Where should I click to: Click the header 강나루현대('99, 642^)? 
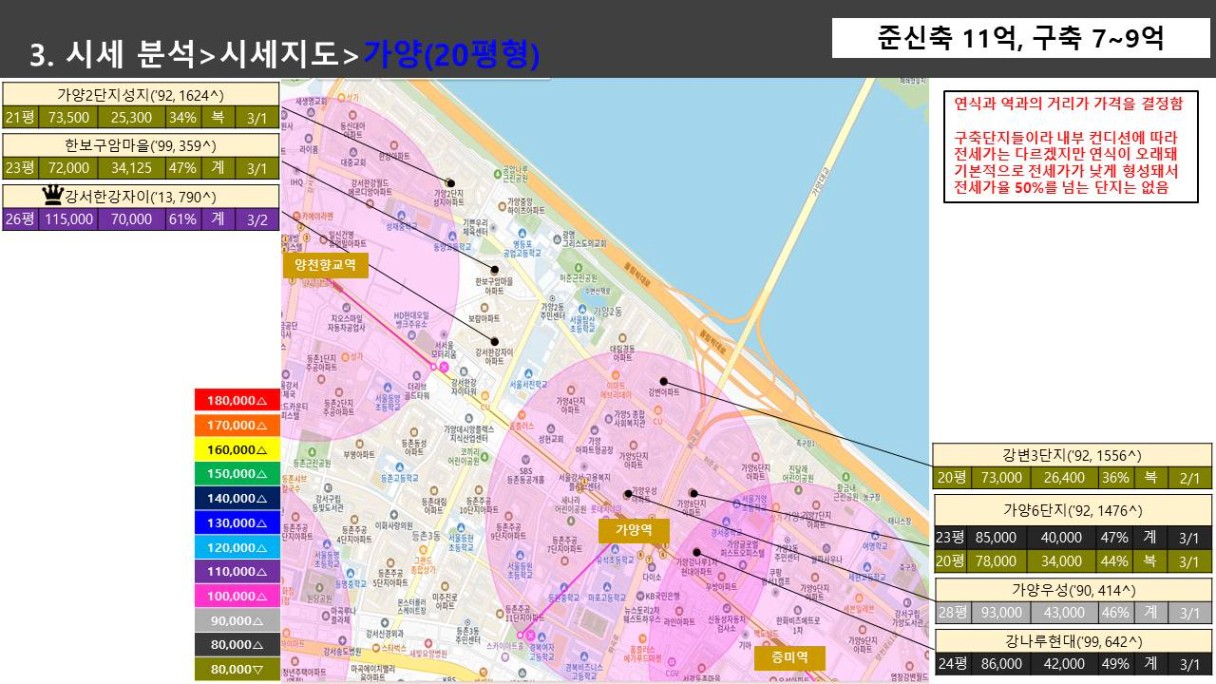point(1072,640)
